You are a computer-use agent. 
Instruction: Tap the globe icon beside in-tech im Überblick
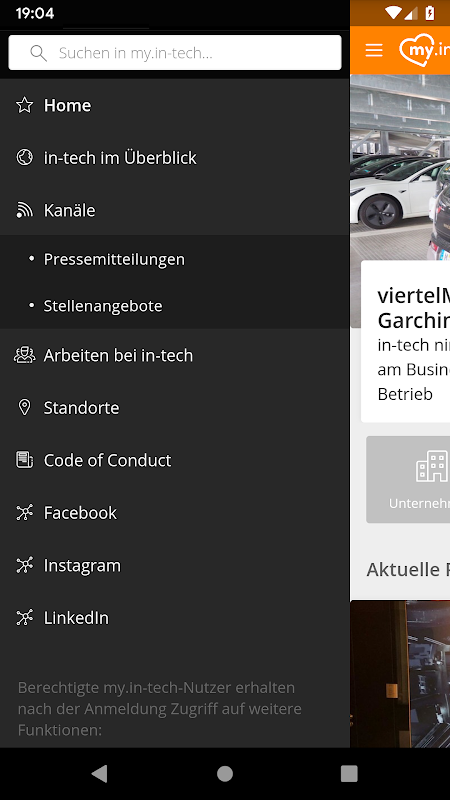24,158
